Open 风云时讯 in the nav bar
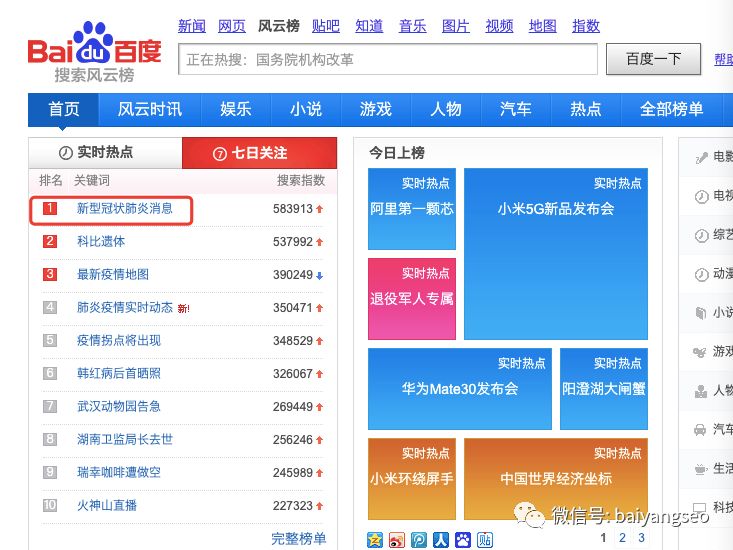 [x=150, y=109]
